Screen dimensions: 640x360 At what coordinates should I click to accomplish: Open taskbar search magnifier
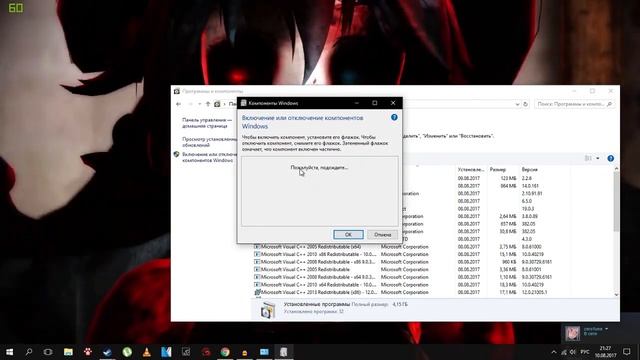[29, 352]
